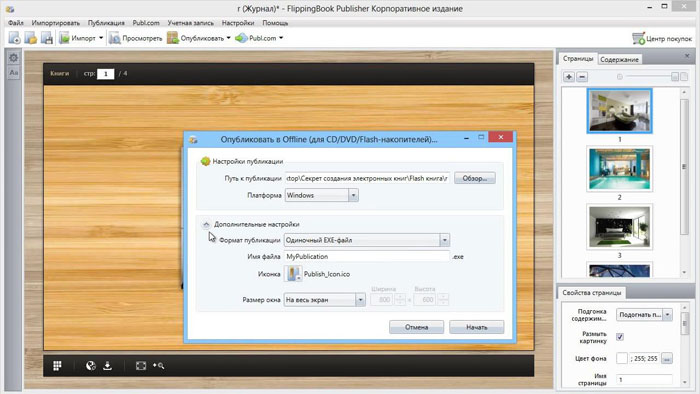Select page 1 thumbnail

(619, 111)
